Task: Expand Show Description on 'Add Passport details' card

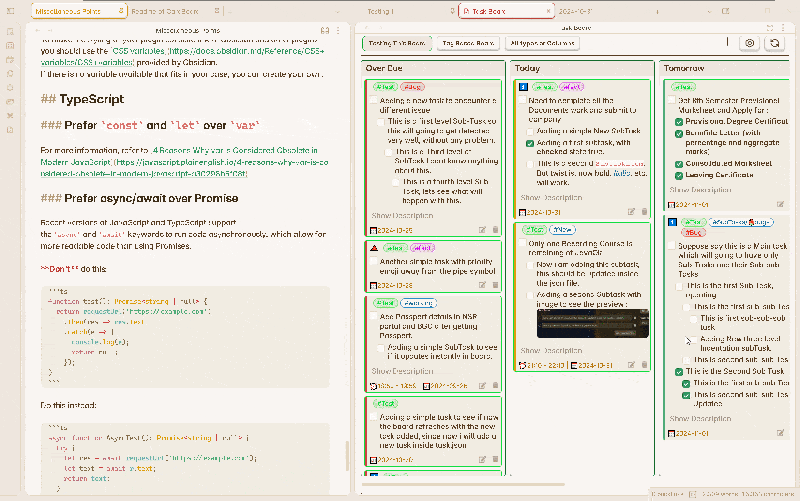Action: coord(402,371)
